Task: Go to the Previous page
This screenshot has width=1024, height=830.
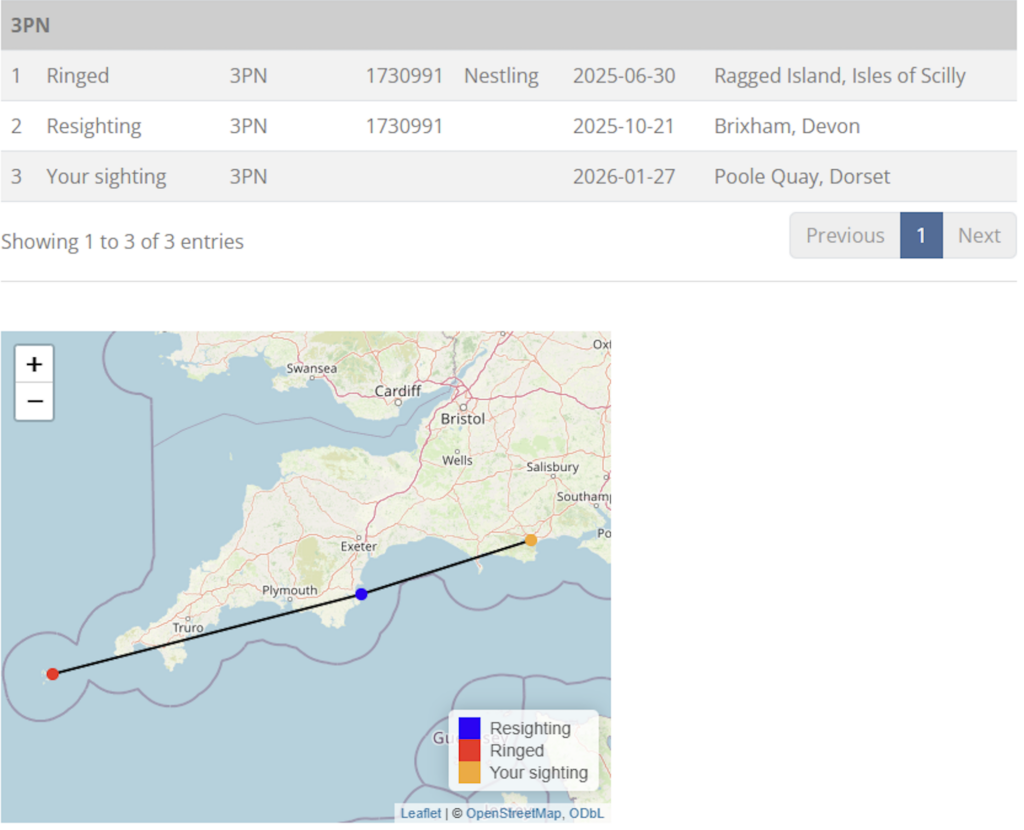Action: pyautogui.click(x=845, y=236)
